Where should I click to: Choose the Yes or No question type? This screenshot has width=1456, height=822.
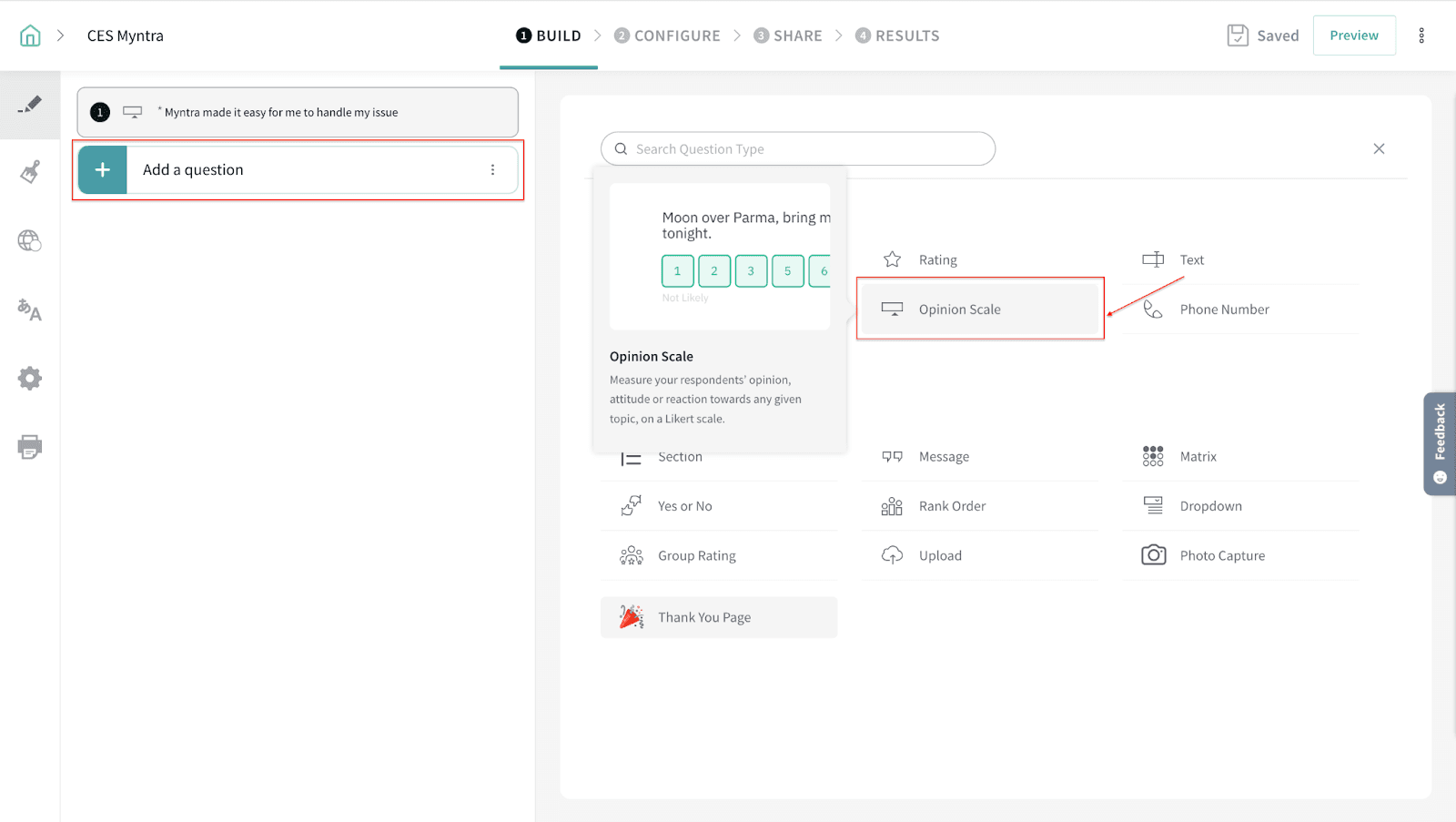684,506
